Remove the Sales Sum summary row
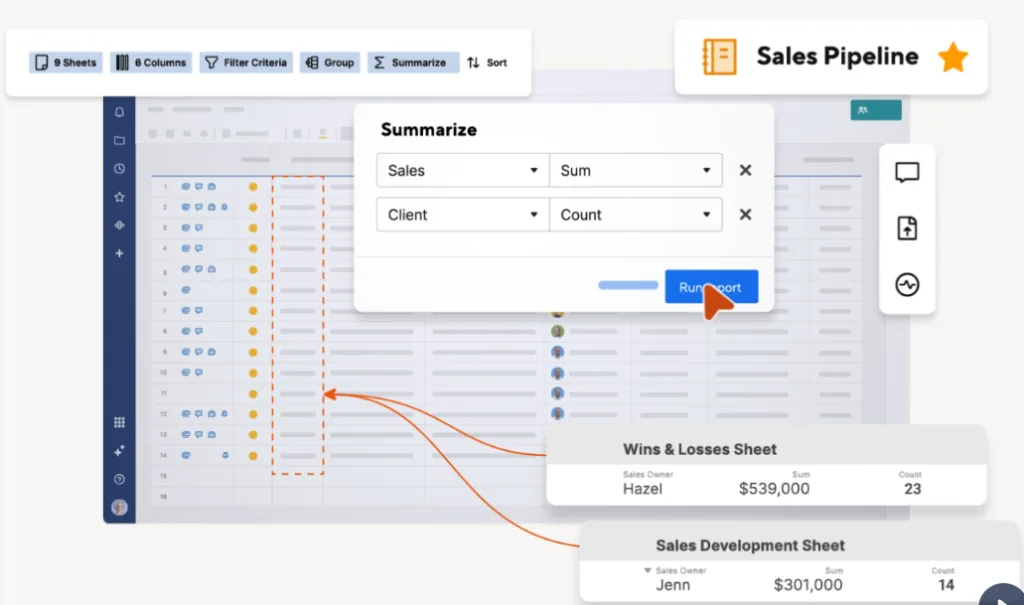Screen dimensions: 1024x605 [x=745, y=171]
